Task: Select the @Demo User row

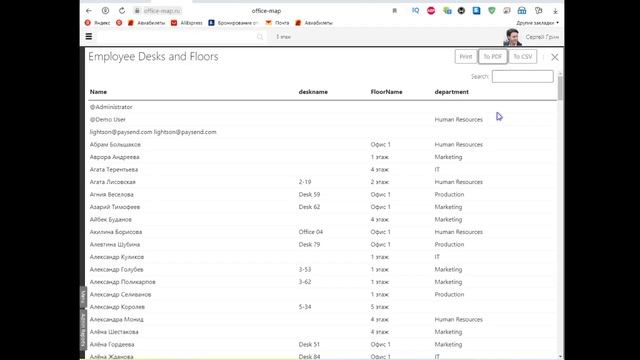Action: [x=322, y=120]
